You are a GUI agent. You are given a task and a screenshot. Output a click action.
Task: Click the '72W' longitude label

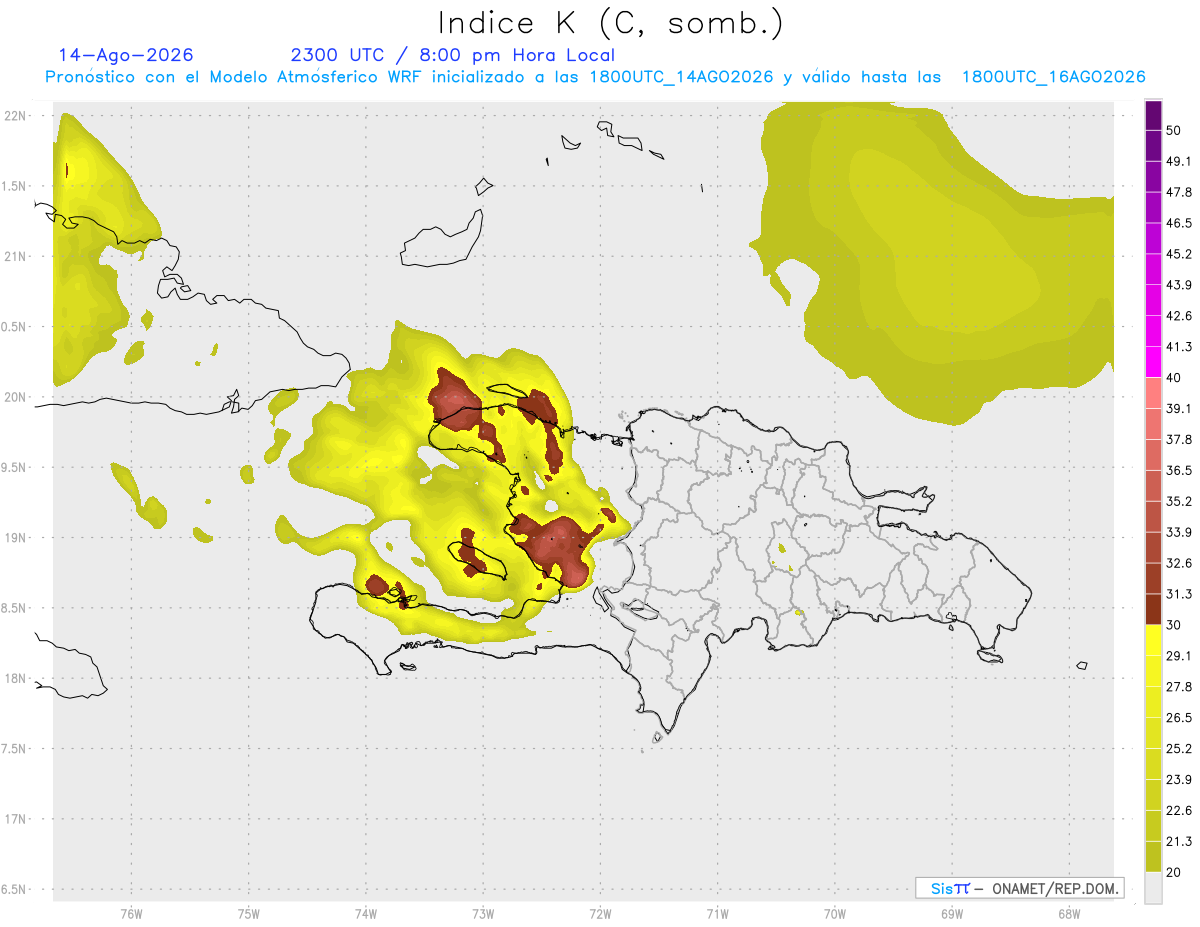click(600, 913)
